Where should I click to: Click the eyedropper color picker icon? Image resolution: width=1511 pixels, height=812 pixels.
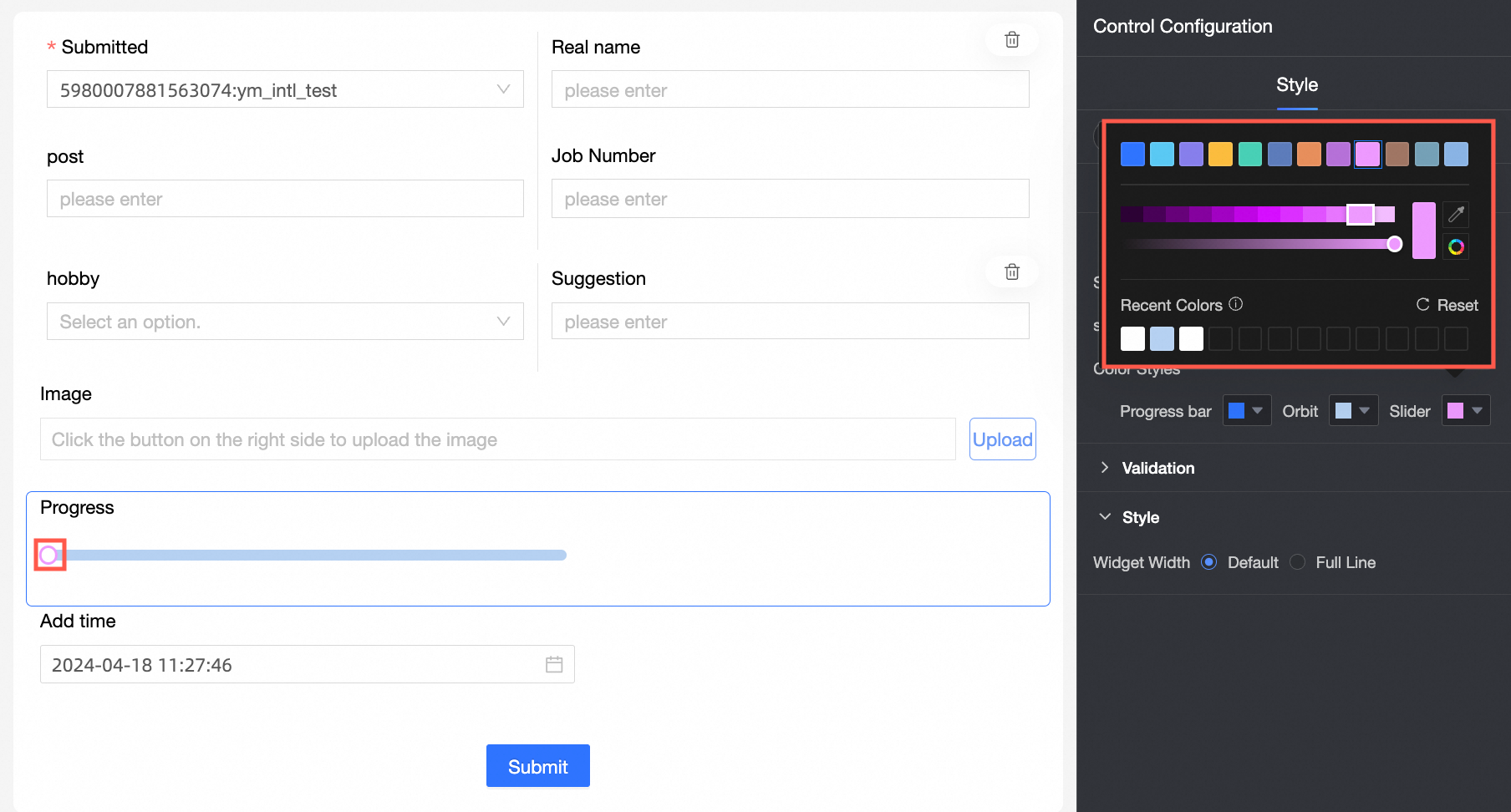pyautogui.click(x=1456, y=215)
